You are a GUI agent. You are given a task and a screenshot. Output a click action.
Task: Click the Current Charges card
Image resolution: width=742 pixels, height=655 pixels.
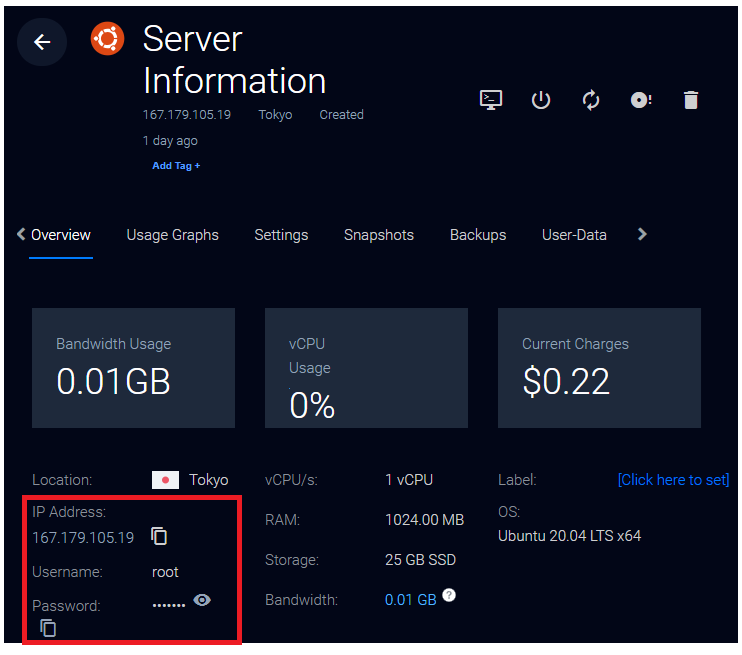599,368
